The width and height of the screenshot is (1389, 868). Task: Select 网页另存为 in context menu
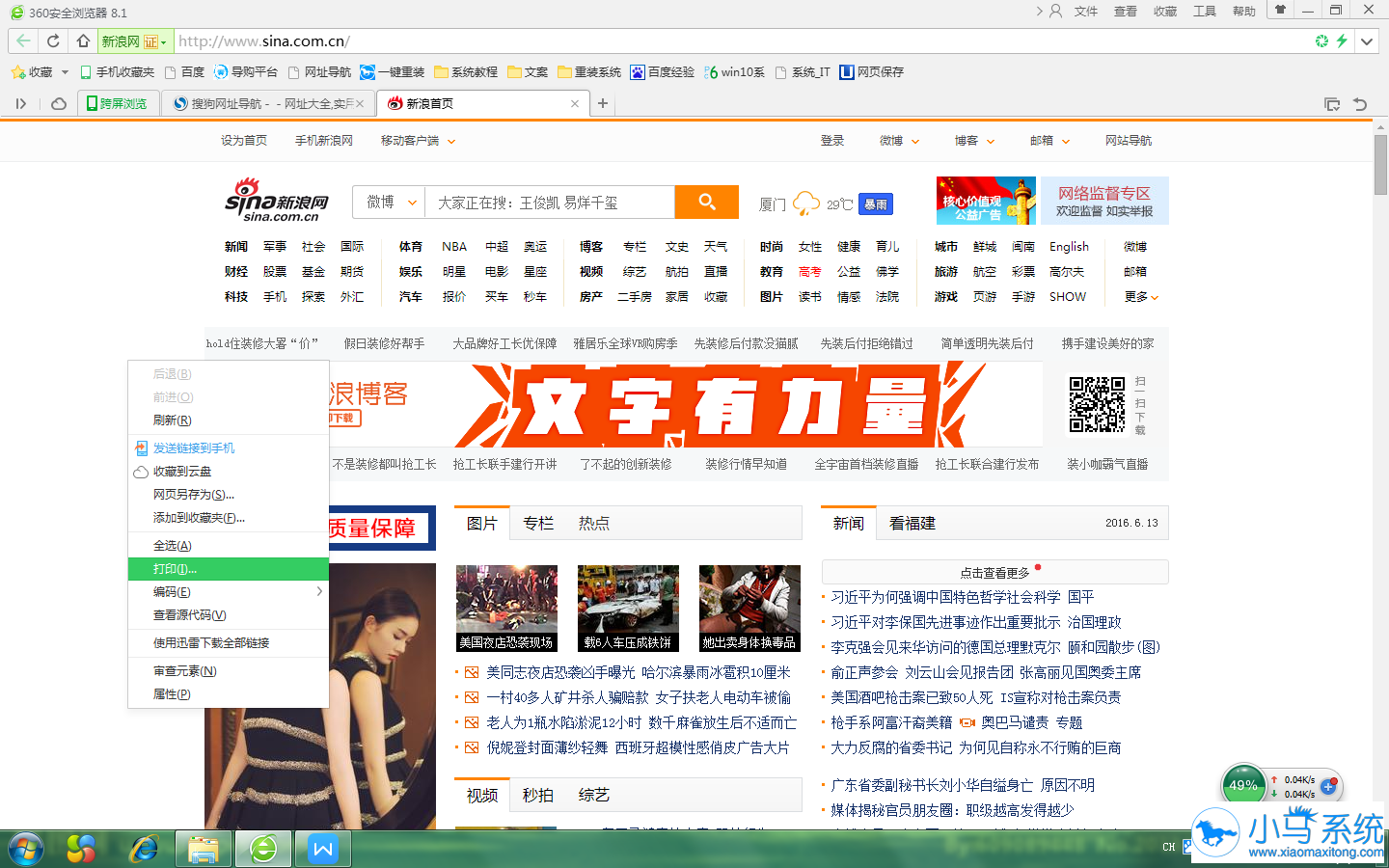[x=229, y=495]
